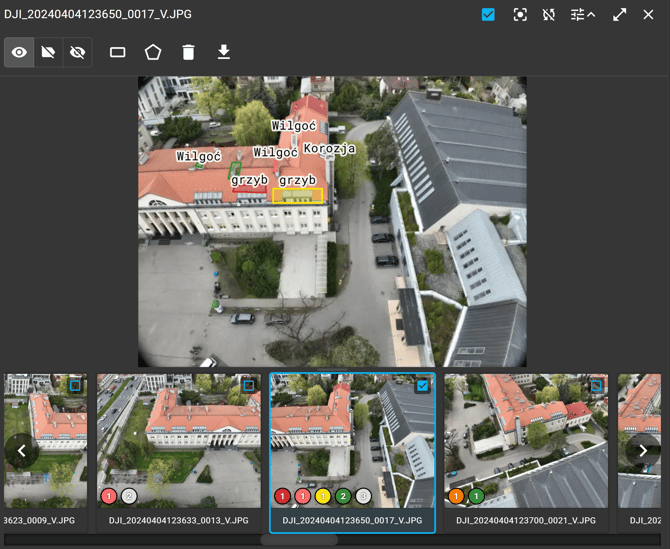Viewport: 670px width, 549px height.
Task: Uncheck the checkbox on thumbnail 0017_V.JPG
Action: pyautogui.click(x=422, y=386)
